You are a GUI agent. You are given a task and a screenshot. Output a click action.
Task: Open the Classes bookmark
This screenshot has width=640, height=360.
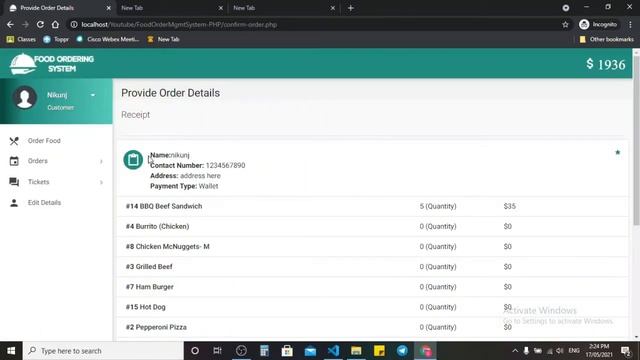21,39
